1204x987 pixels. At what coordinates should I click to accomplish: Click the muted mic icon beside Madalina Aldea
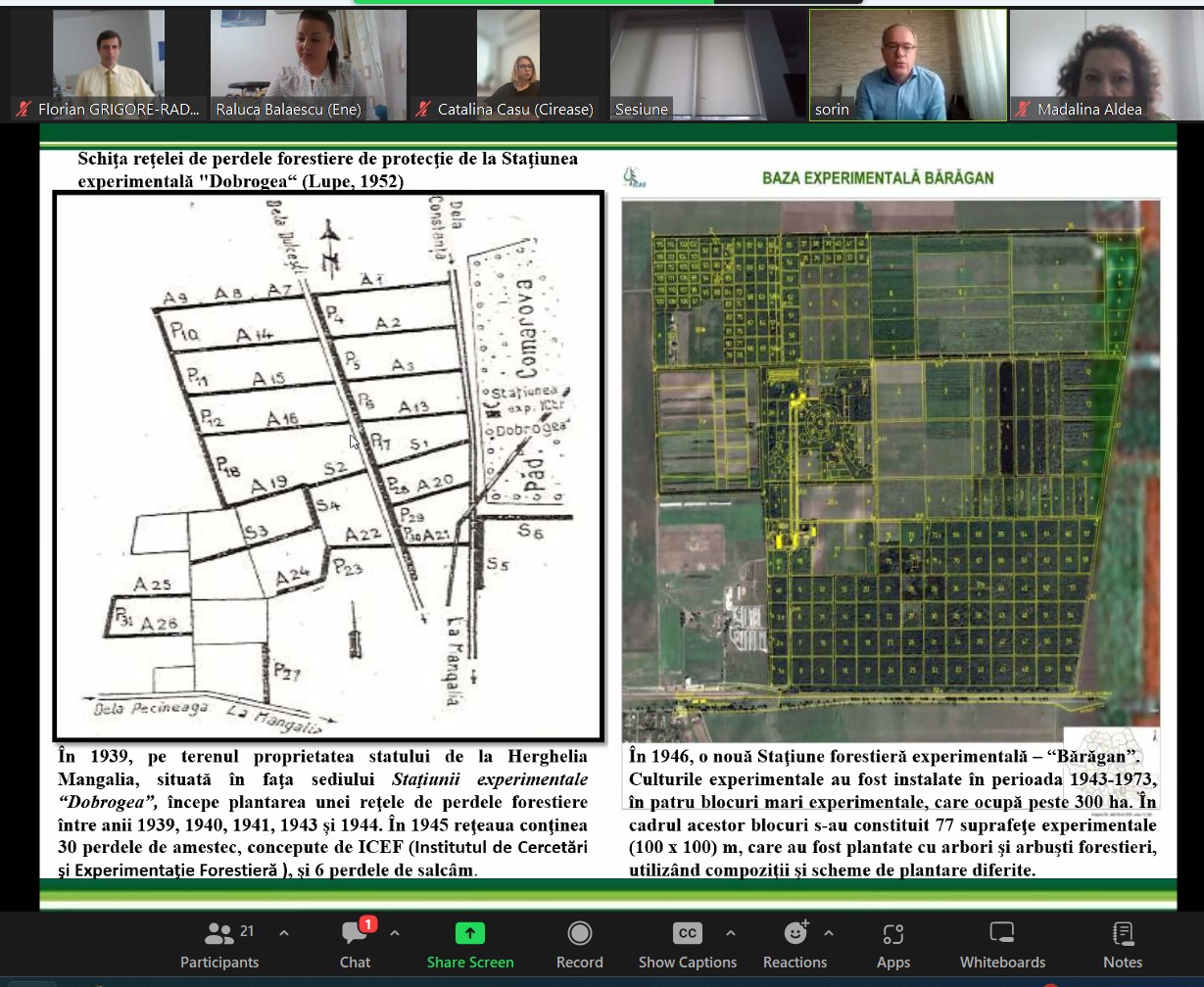[x=1024, y=110]
